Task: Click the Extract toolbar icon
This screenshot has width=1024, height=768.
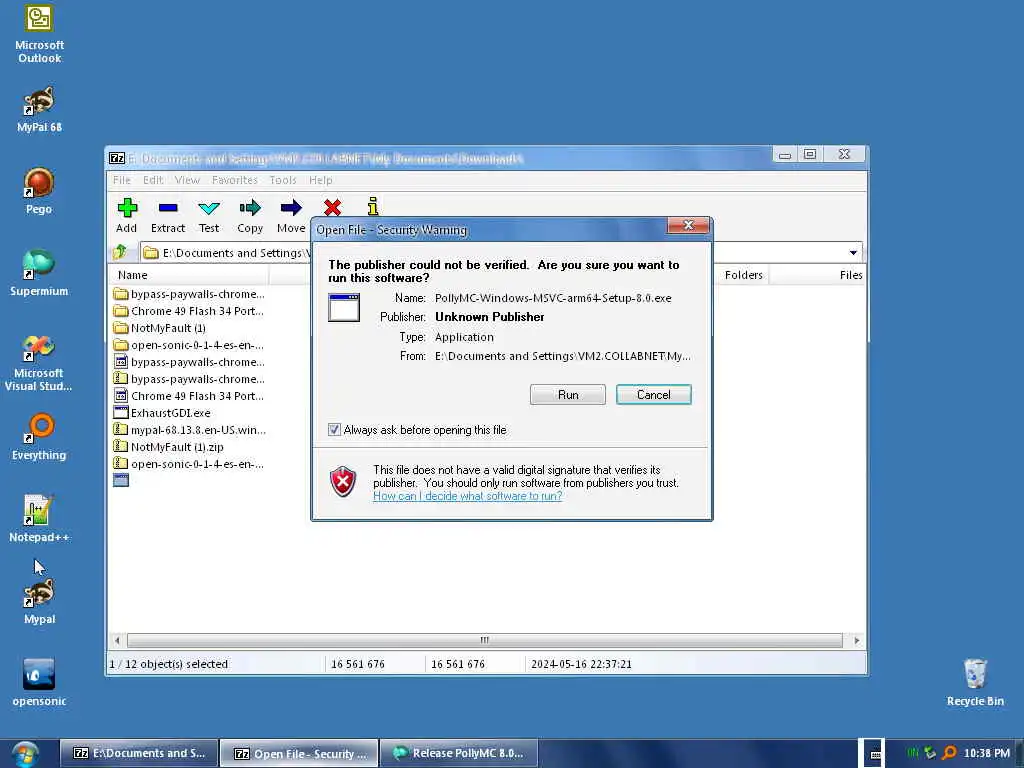Action: (x=168, y=208)
